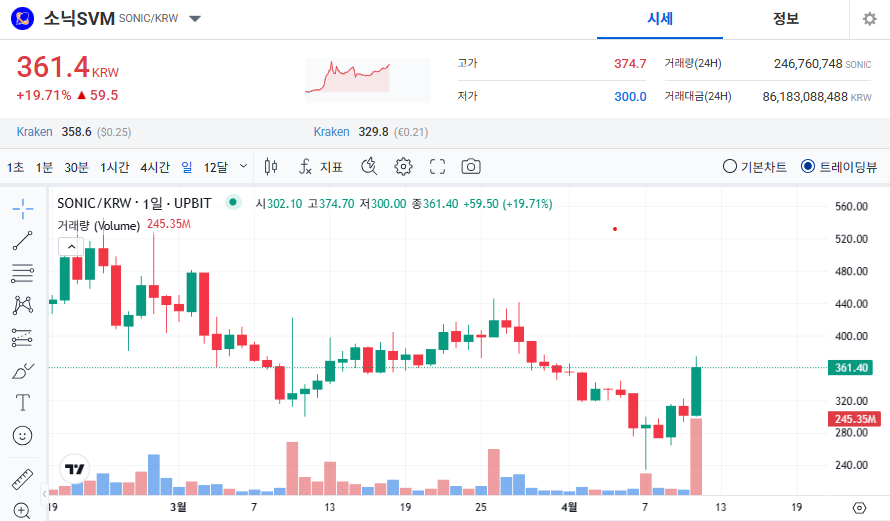Select the 30분 interval
The width and height of the screenshot is (890, 521).
click(76, 167)
